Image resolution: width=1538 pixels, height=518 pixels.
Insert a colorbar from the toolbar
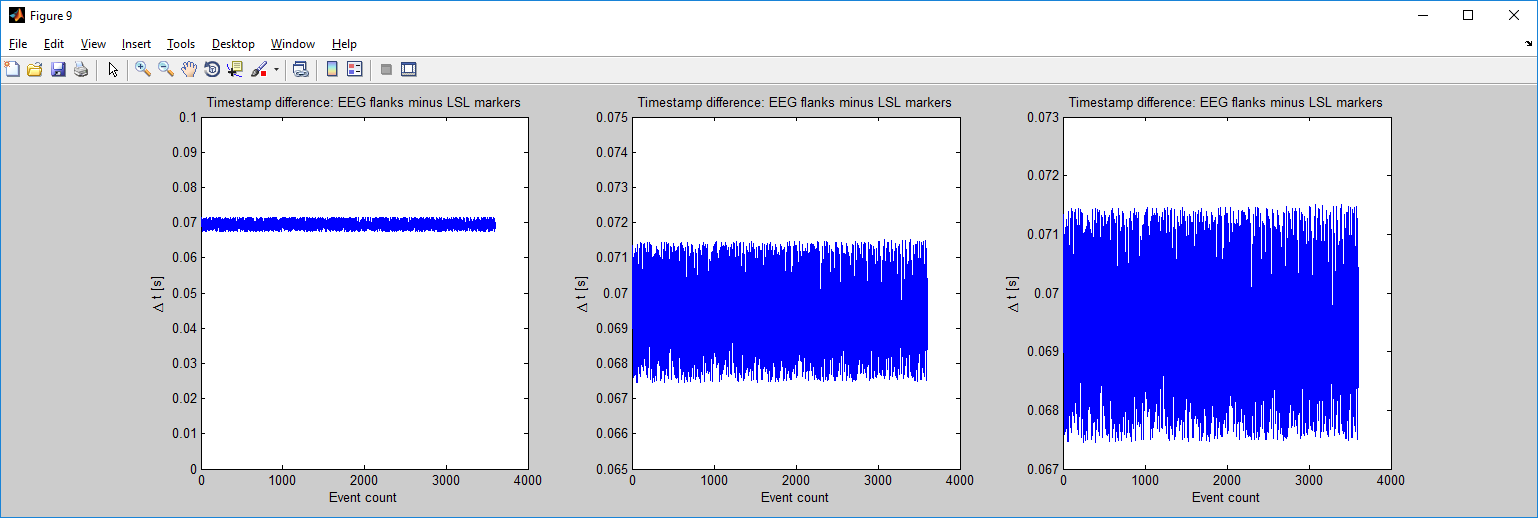(332, 69)
